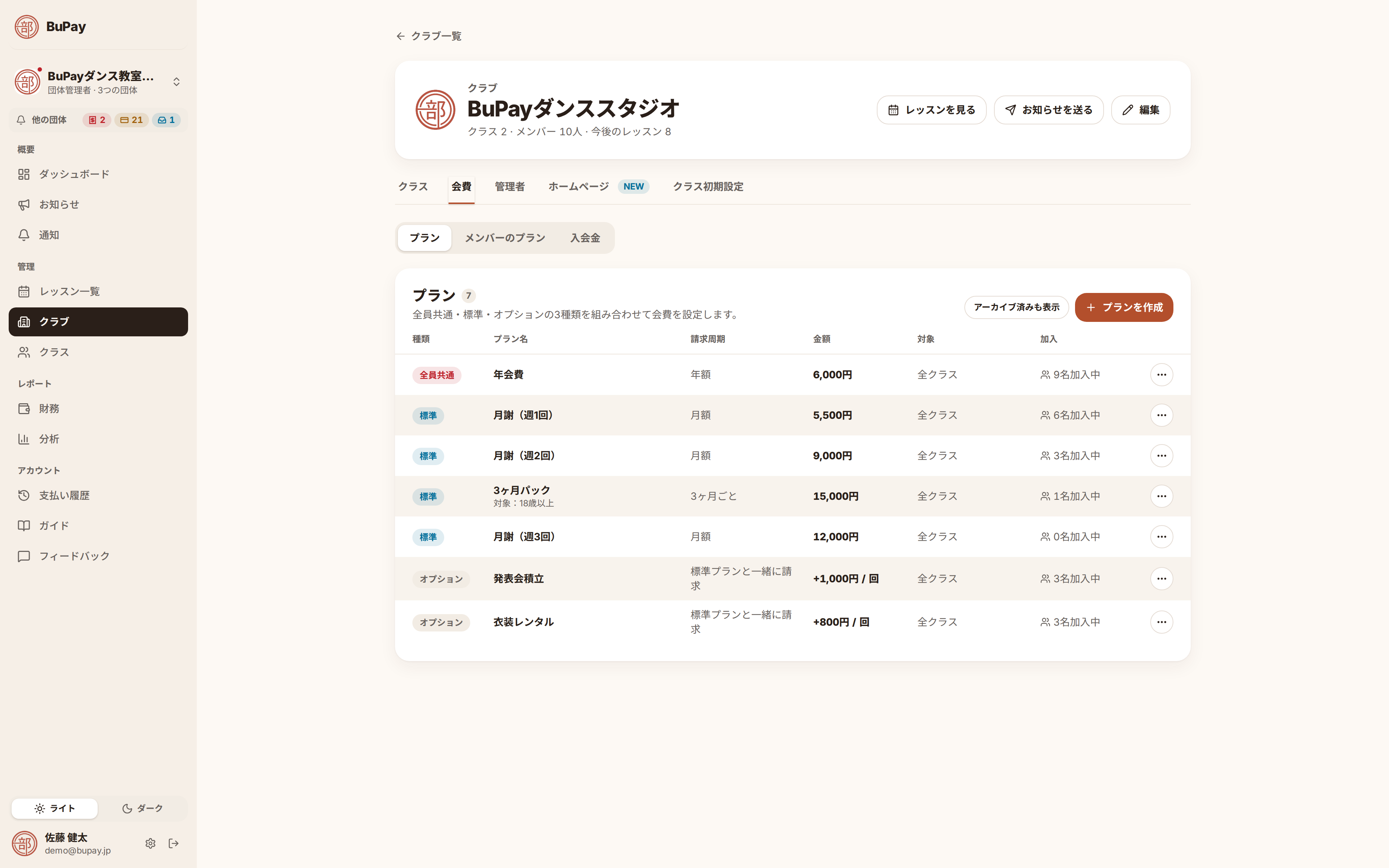Select the メンバーのプラン sub-tab
1389x868 pixels.
coord(505,238)
